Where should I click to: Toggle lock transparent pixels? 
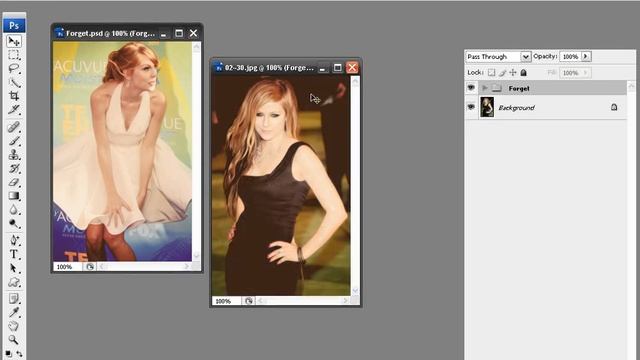[491, 73]
